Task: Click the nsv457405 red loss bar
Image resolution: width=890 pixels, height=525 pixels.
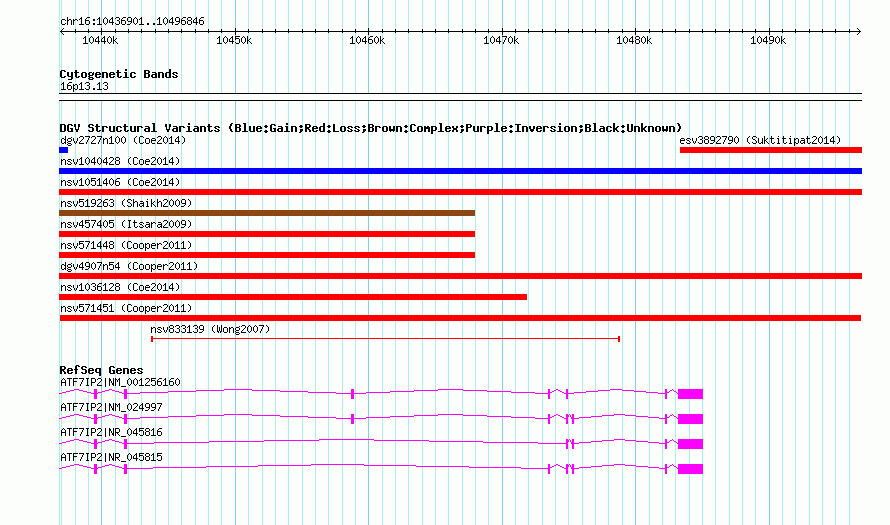Action: tap(267, 234)
